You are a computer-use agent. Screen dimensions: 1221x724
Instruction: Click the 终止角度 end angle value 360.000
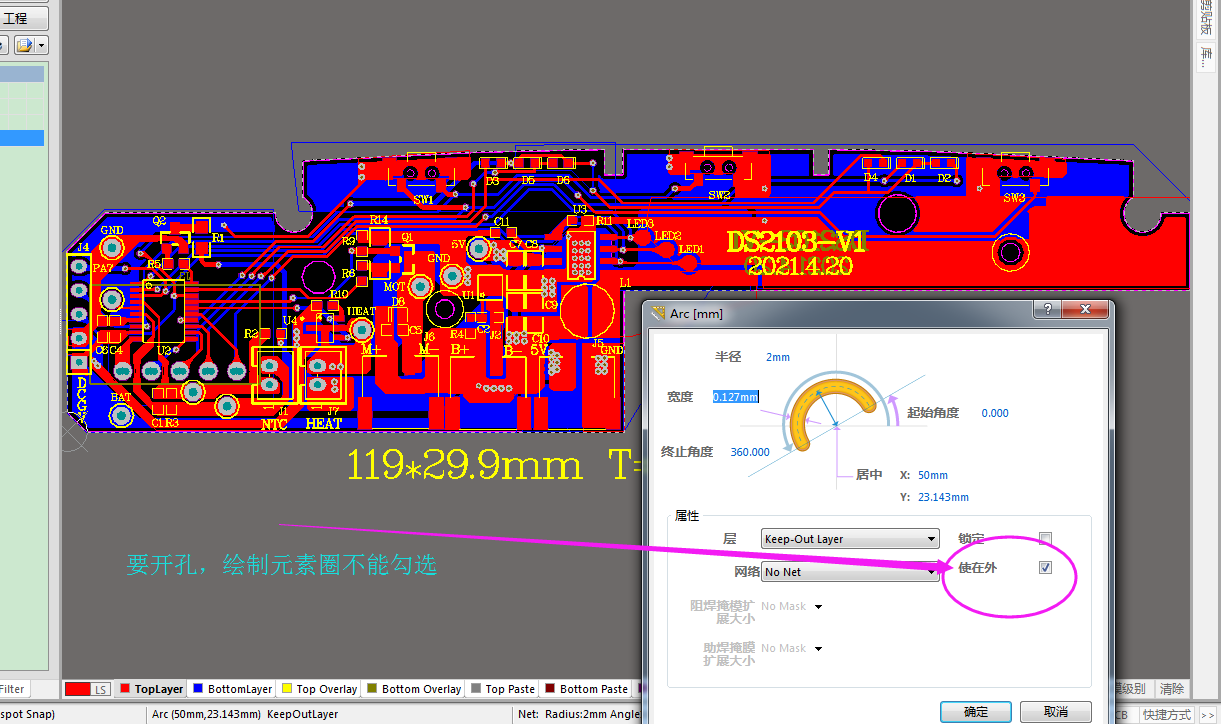pyautogui.click(x=750, y=452)
